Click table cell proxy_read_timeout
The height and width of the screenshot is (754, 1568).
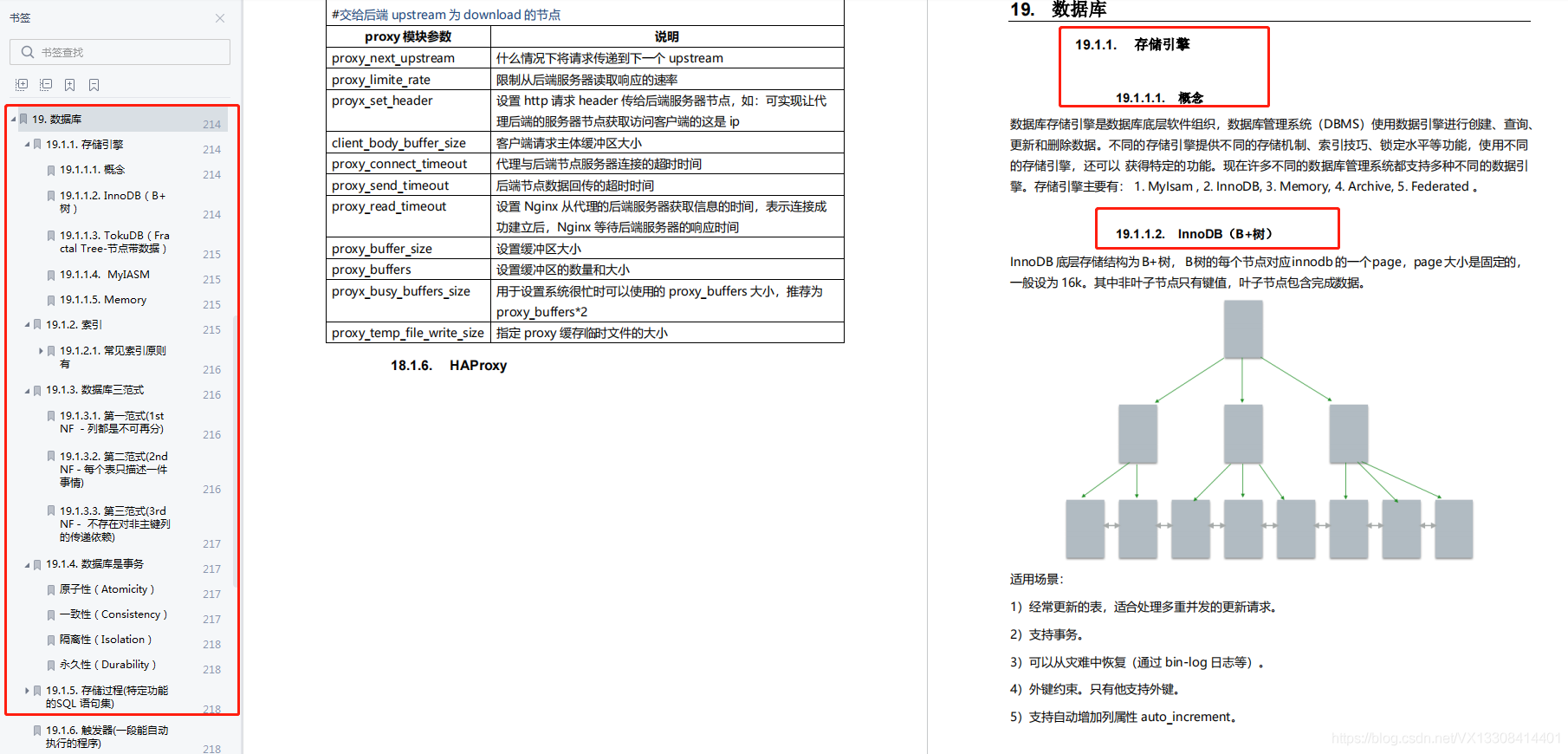(408, 217)
